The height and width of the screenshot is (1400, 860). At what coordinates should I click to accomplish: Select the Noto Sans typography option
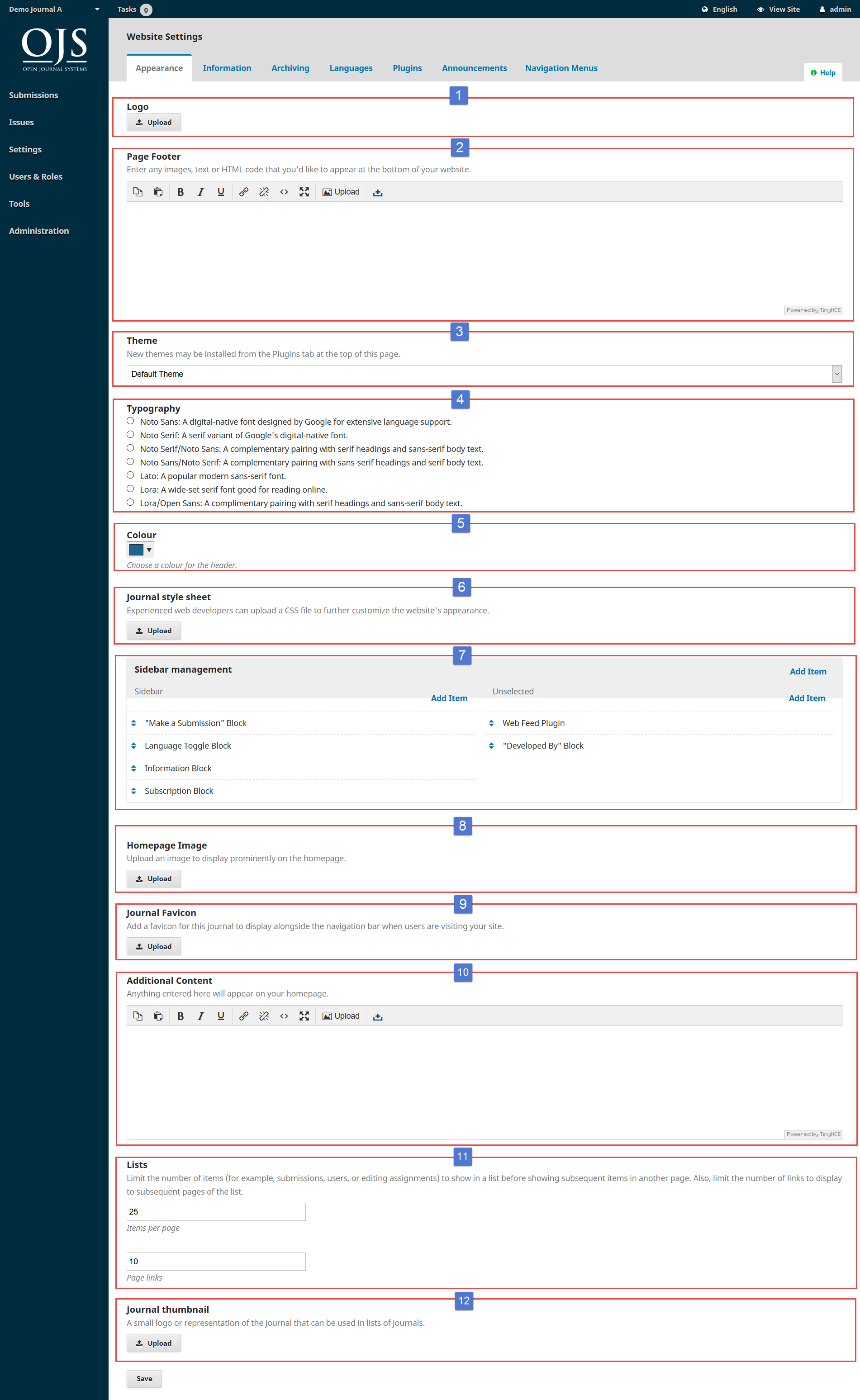[130, 420]
